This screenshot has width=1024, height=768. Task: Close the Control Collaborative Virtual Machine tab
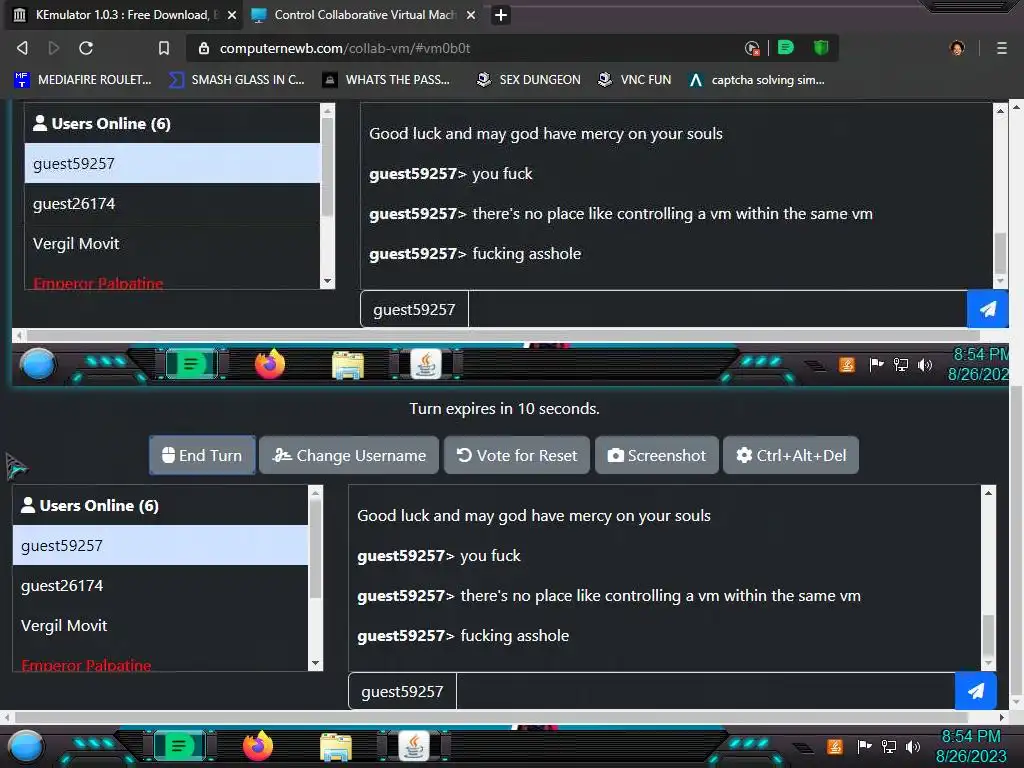click(x=471, y=15)
